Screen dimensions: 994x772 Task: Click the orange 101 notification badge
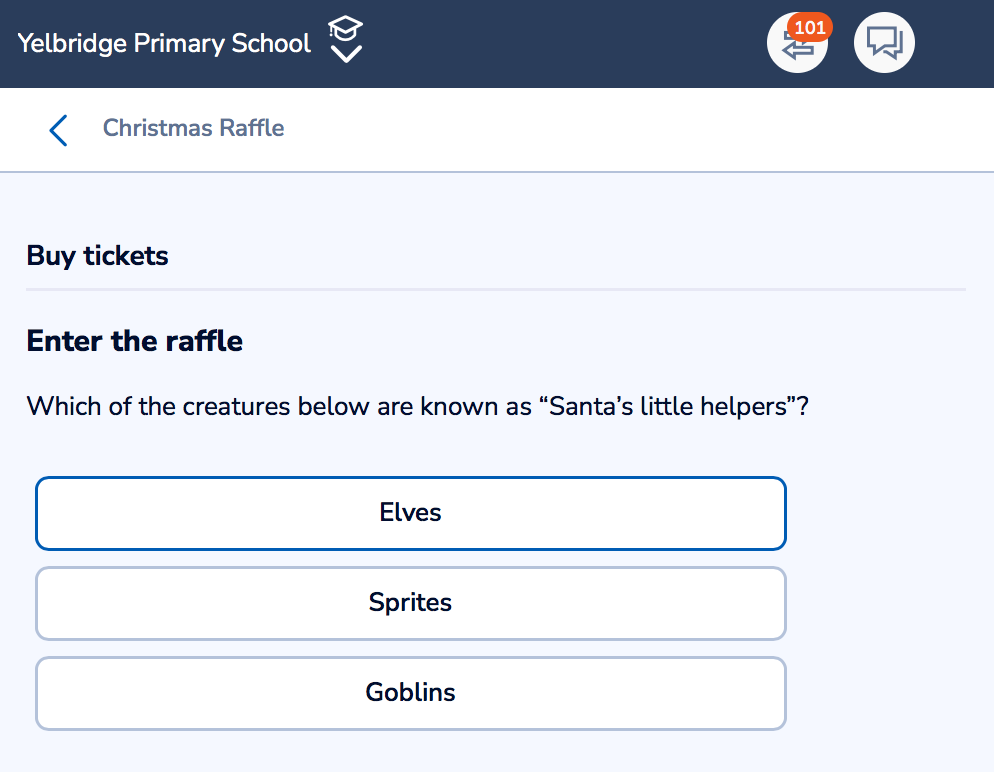[810, 28]
